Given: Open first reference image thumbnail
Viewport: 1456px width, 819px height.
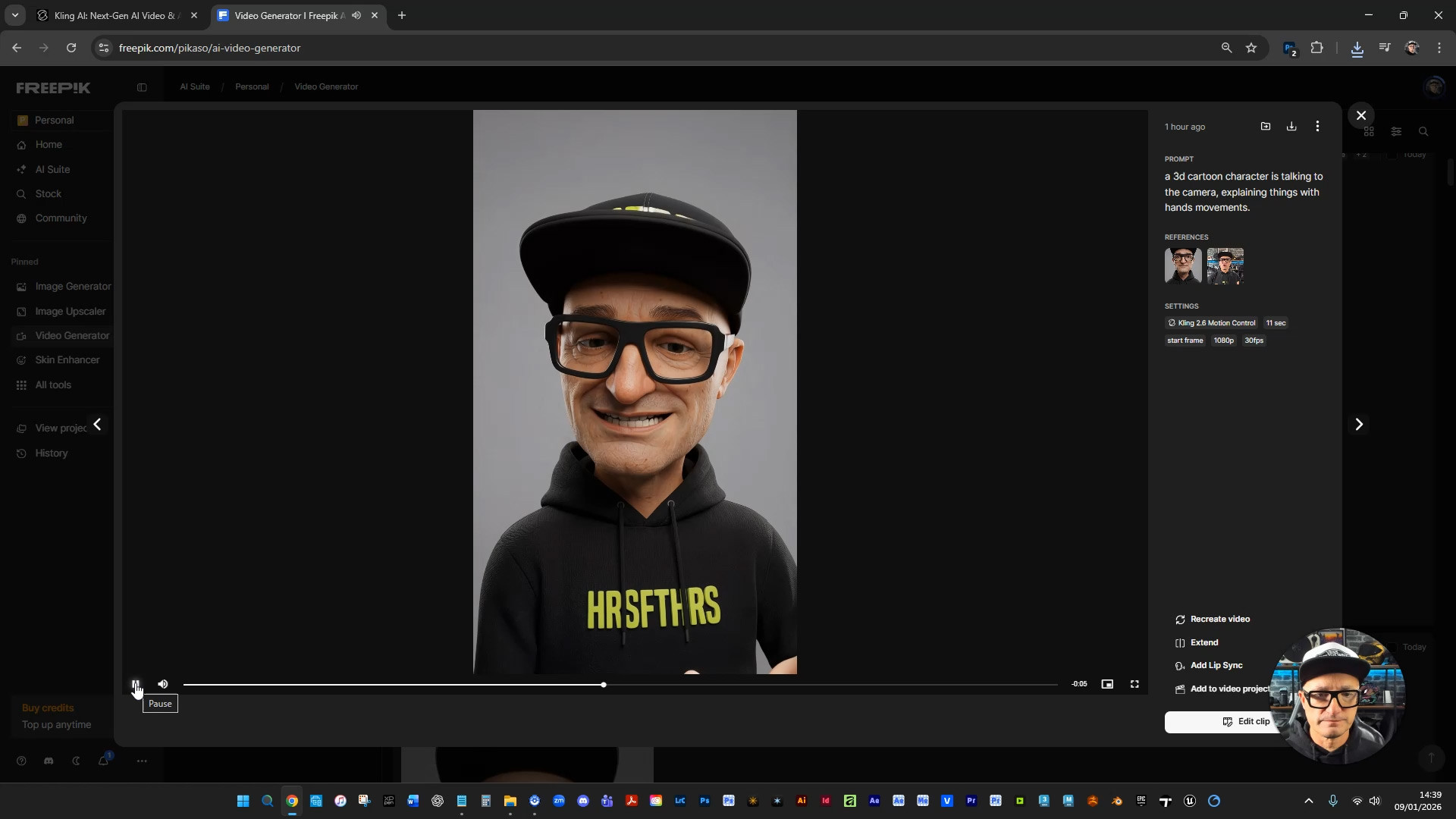Looking at the screenshot, I should tap(1183, 266).
